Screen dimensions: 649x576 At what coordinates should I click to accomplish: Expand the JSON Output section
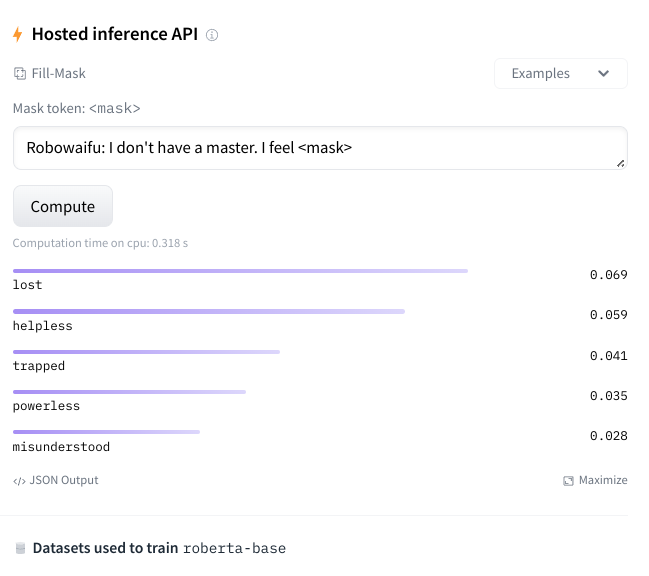click(x=56, y=480)
